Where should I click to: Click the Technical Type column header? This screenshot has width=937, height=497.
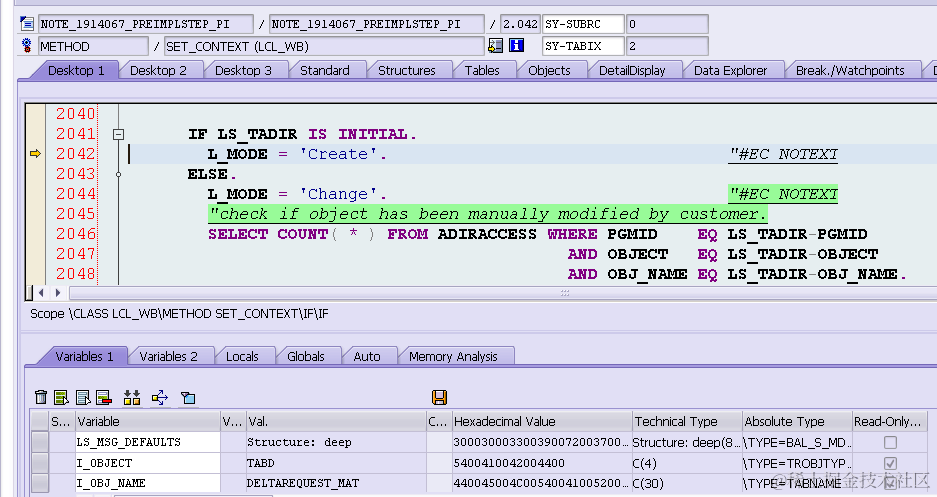(x=687, y=422)
